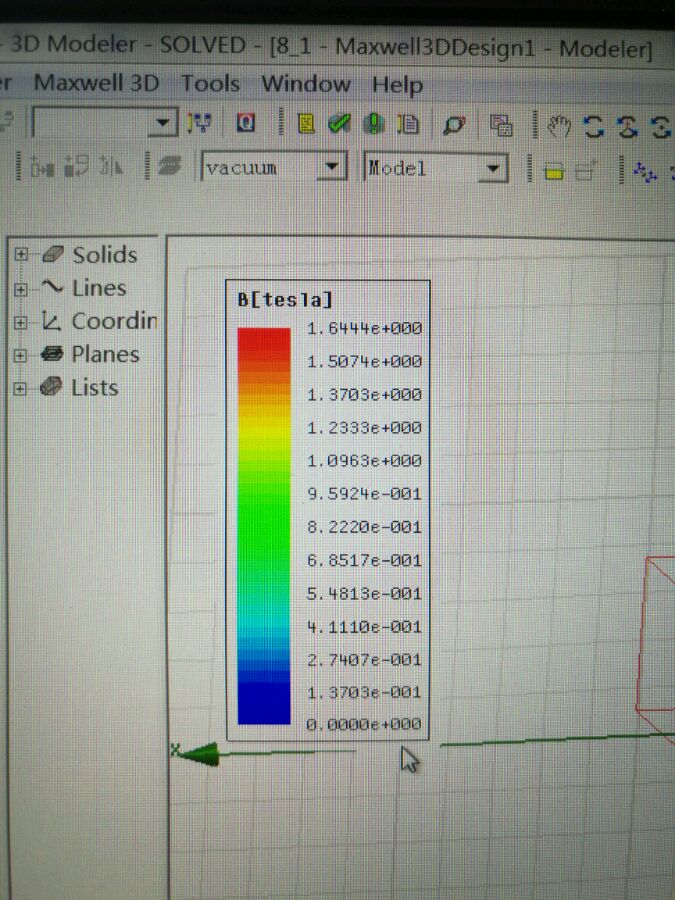Click the Rotate object icon
Viewport: 675px width, 900px height.
[76, 167]
